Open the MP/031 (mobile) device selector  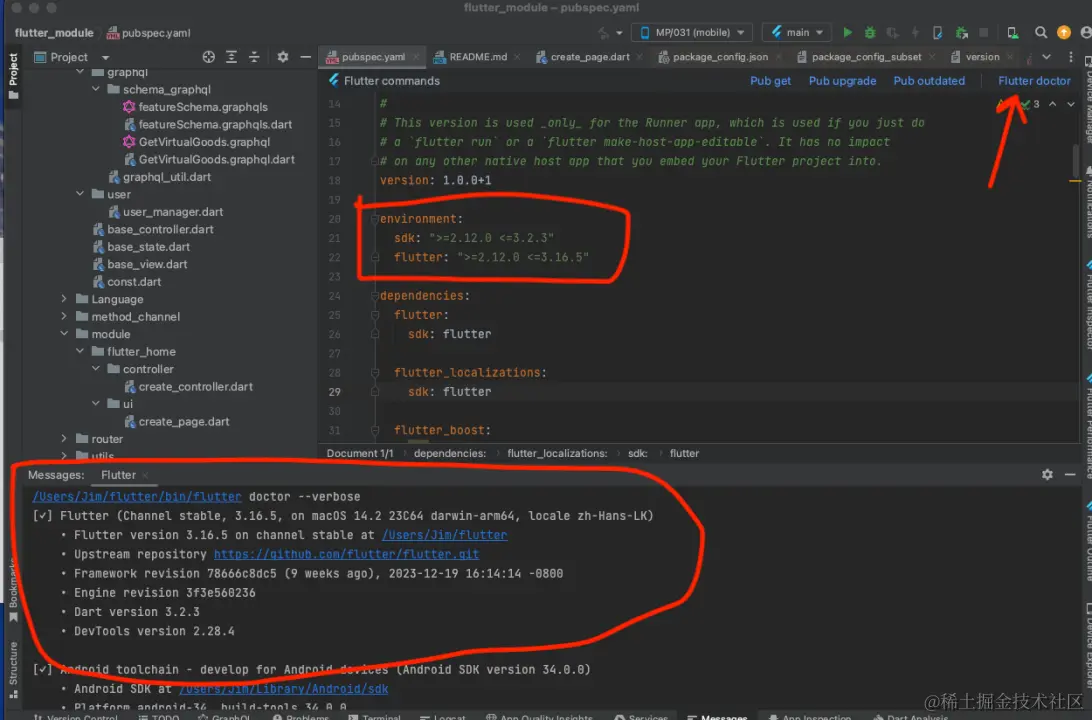coord(691,33)
